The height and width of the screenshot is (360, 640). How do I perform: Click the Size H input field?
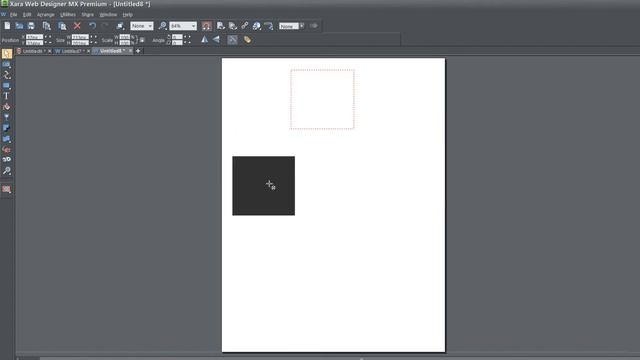pos(80,42)
